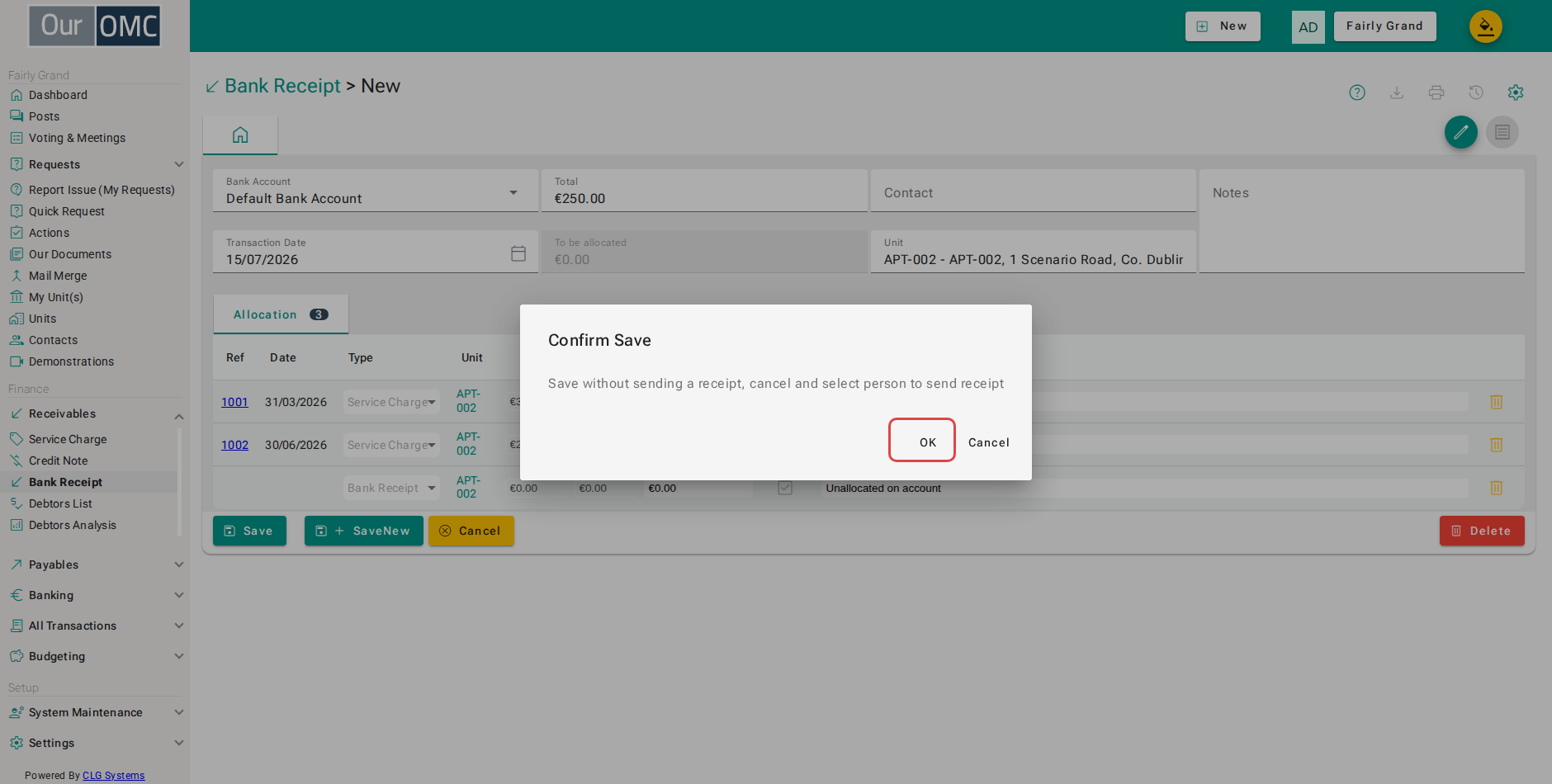1552x784 pixels.
Task: Confirm save with the OK button
Action: point(922,440)
